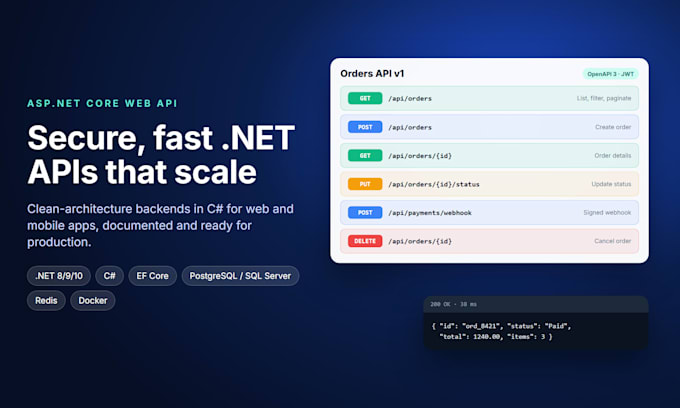The image size is (680, 408).
Task: Select the EF Core tag
Action: point(153,276)
